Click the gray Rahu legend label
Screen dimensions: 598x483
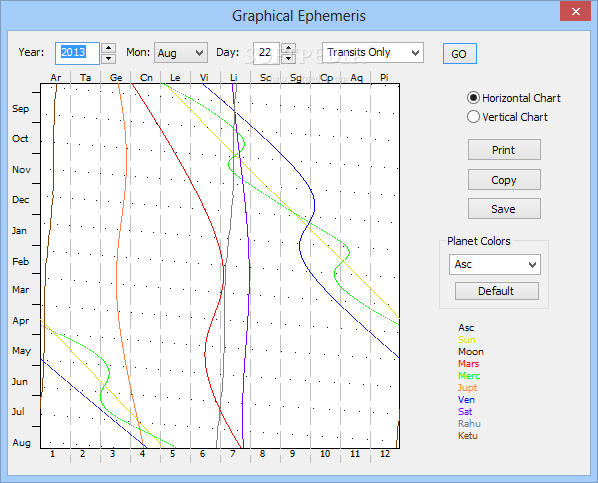click(x=469, y=423)
